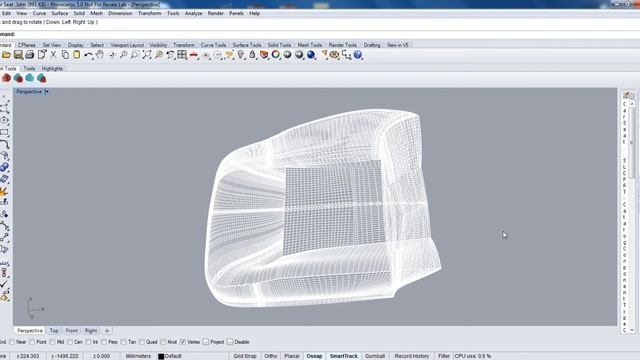This screenshot has height=360, width=640.
Task: Switch to the Top viewport tab
Action: point(54,331)
